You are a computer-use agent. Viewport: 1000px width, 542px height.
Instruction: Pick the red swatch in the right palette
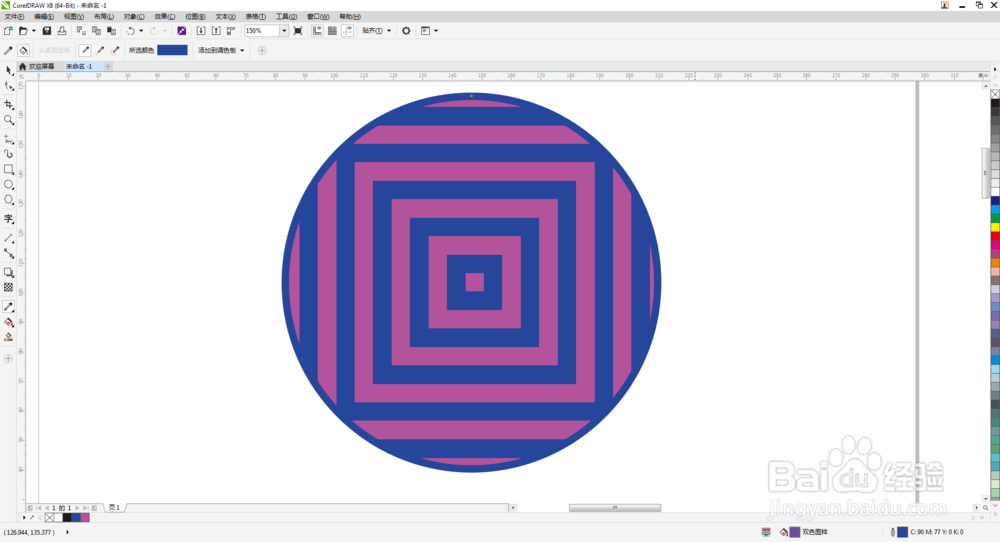(995, 237)
